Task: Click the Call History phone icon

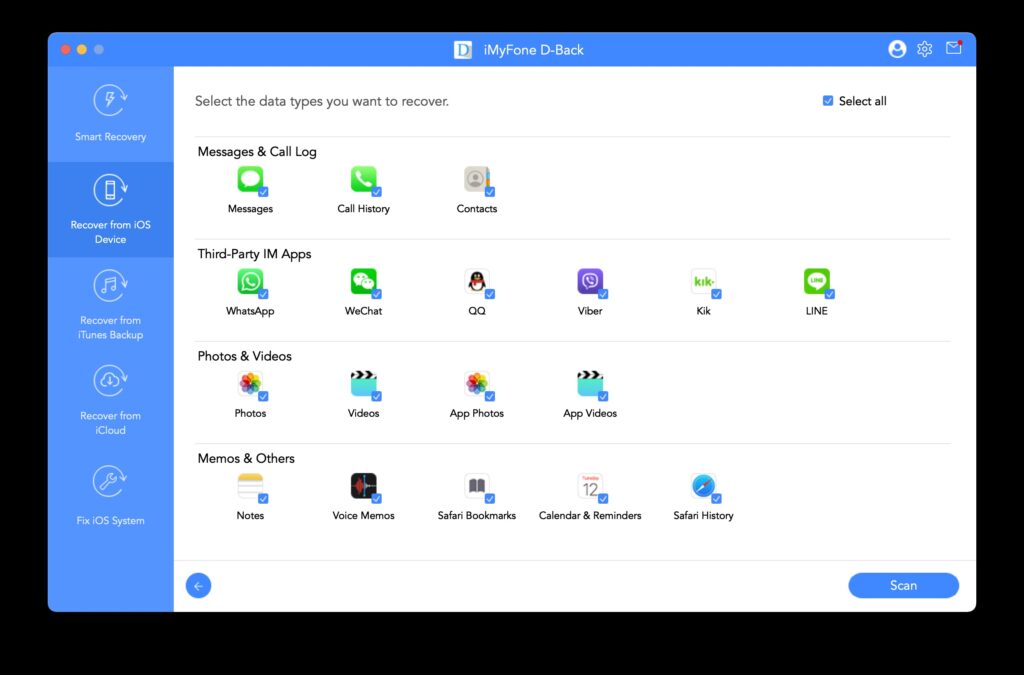Action: coord(363,179)
